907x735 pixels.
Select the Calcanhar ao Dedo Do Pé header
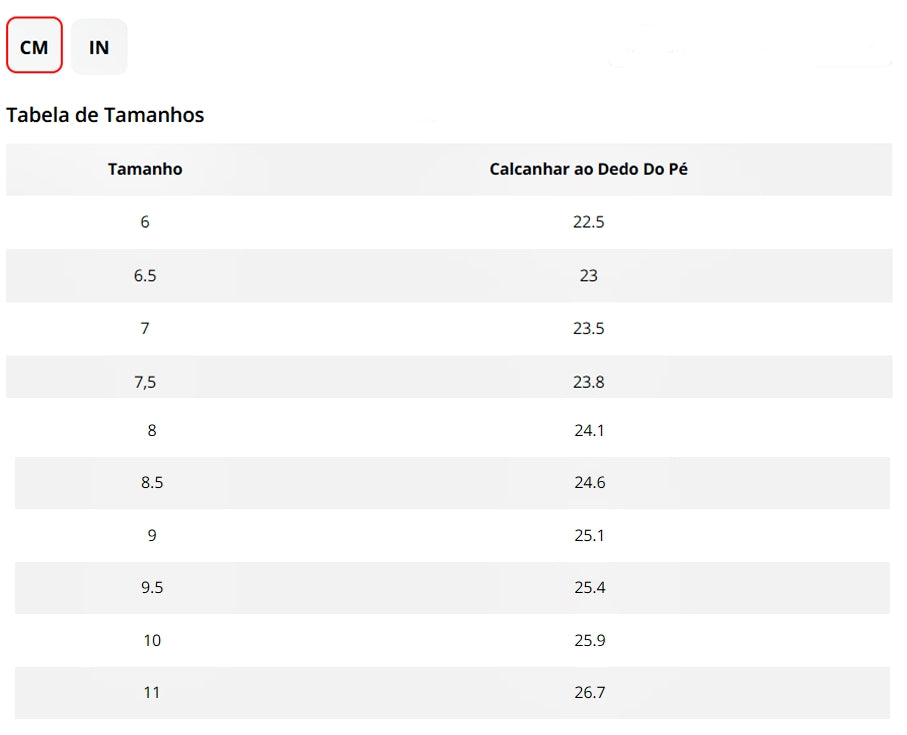(x=588, y=169)
